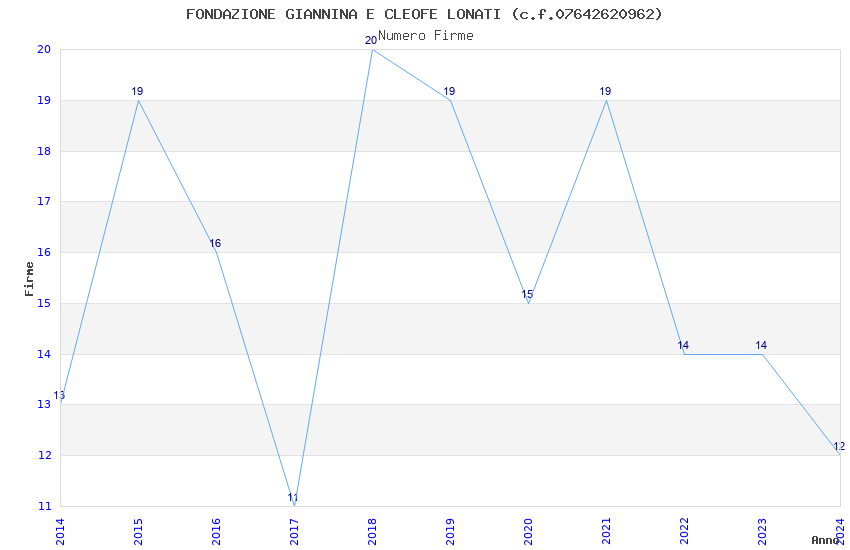Click the data label 14 for 2022
The image size is (850, 550).
click(683, 345)
